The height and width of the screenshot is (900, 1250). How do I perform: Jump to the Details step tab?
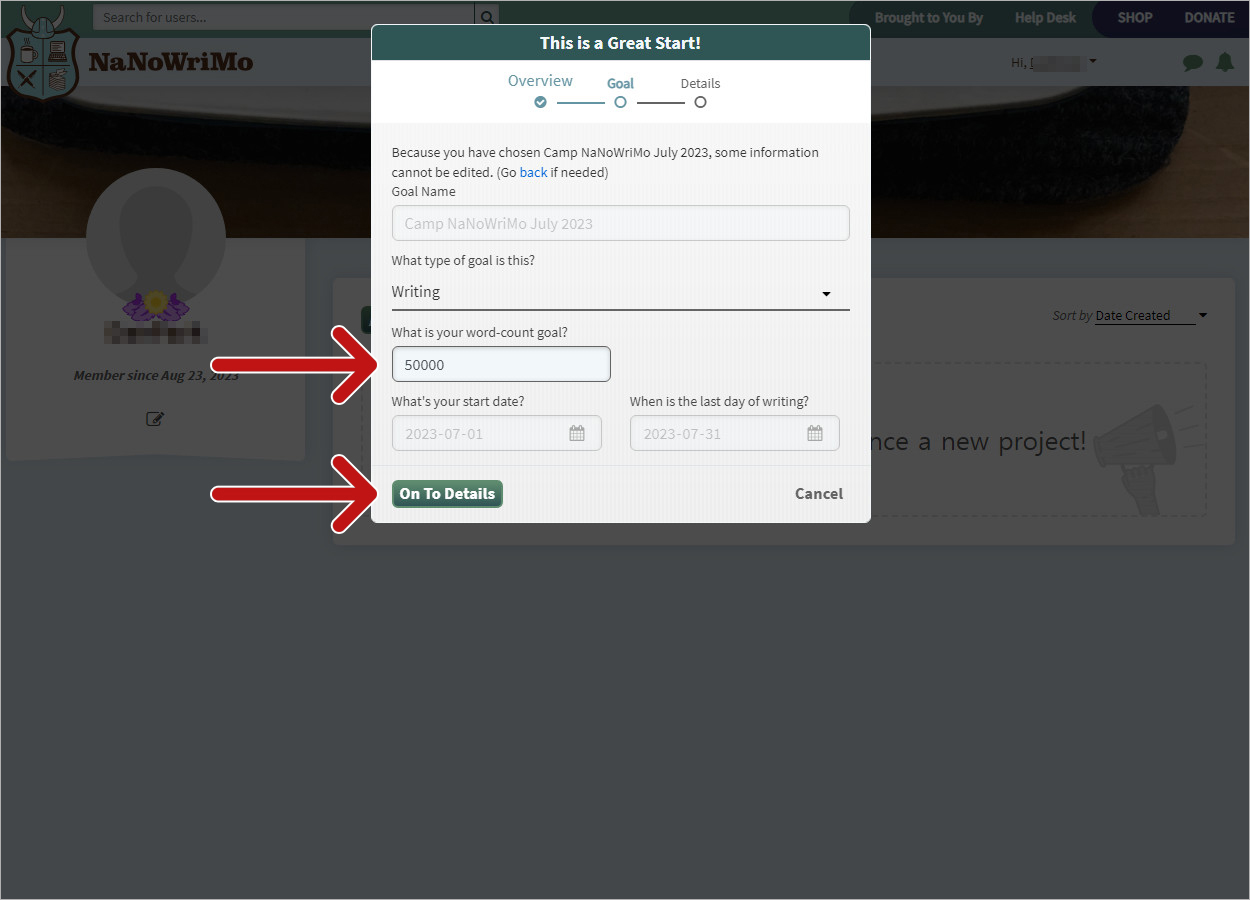click(x=700, y=84)
